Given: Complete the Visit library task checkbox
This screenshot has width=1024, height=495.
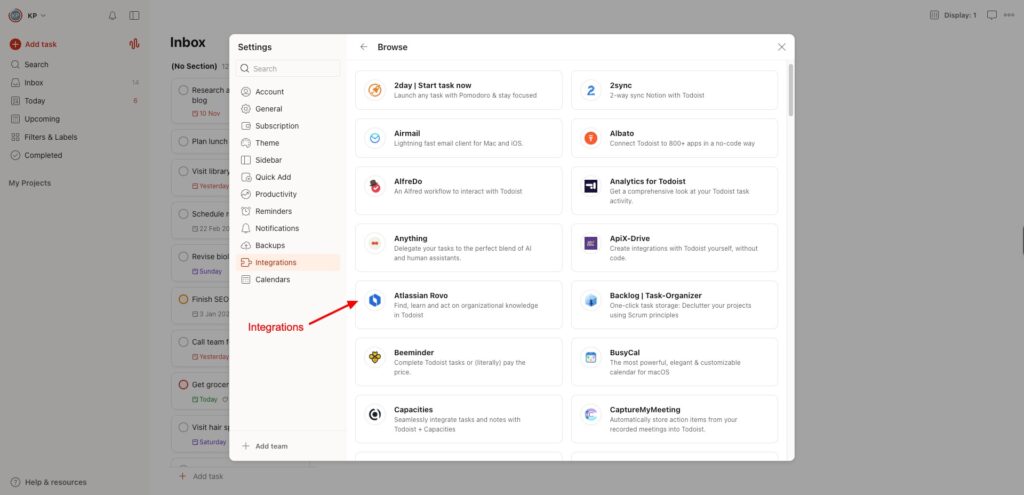Looking at the screenshot, I should [184, 171].
